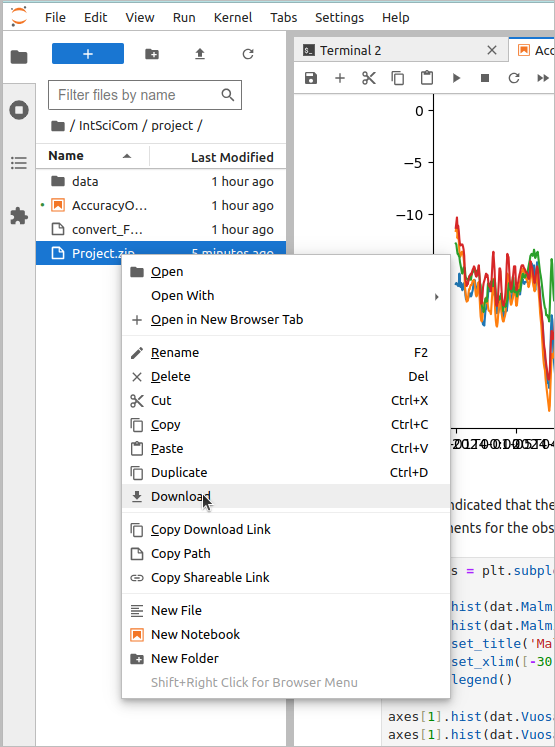Click the New Folder icon in file browser
Screen dimensions: 555x747
coord(152,54)
